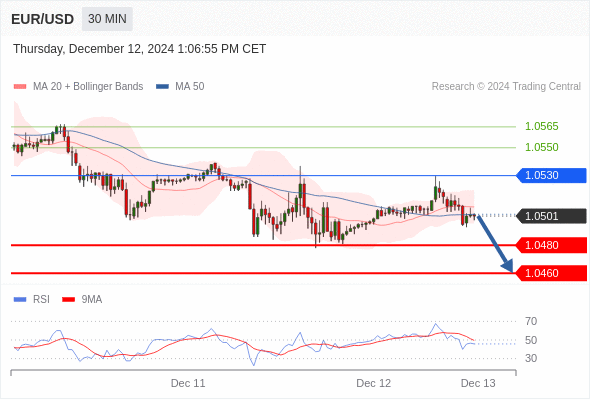Click the 30 MIN timeframe badge
590x400 pixels.
point(107,19)
